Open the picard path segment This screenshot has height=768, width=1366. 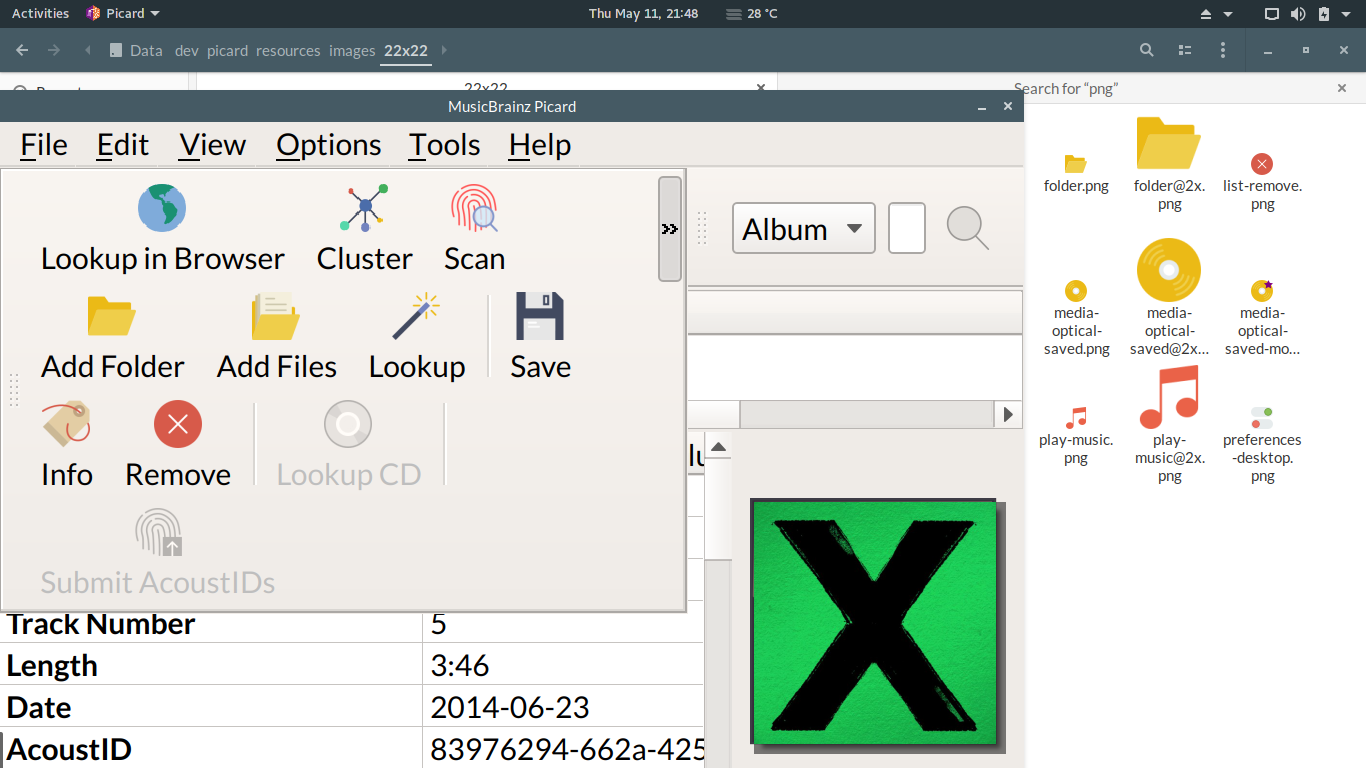click(x=228, y=51)
